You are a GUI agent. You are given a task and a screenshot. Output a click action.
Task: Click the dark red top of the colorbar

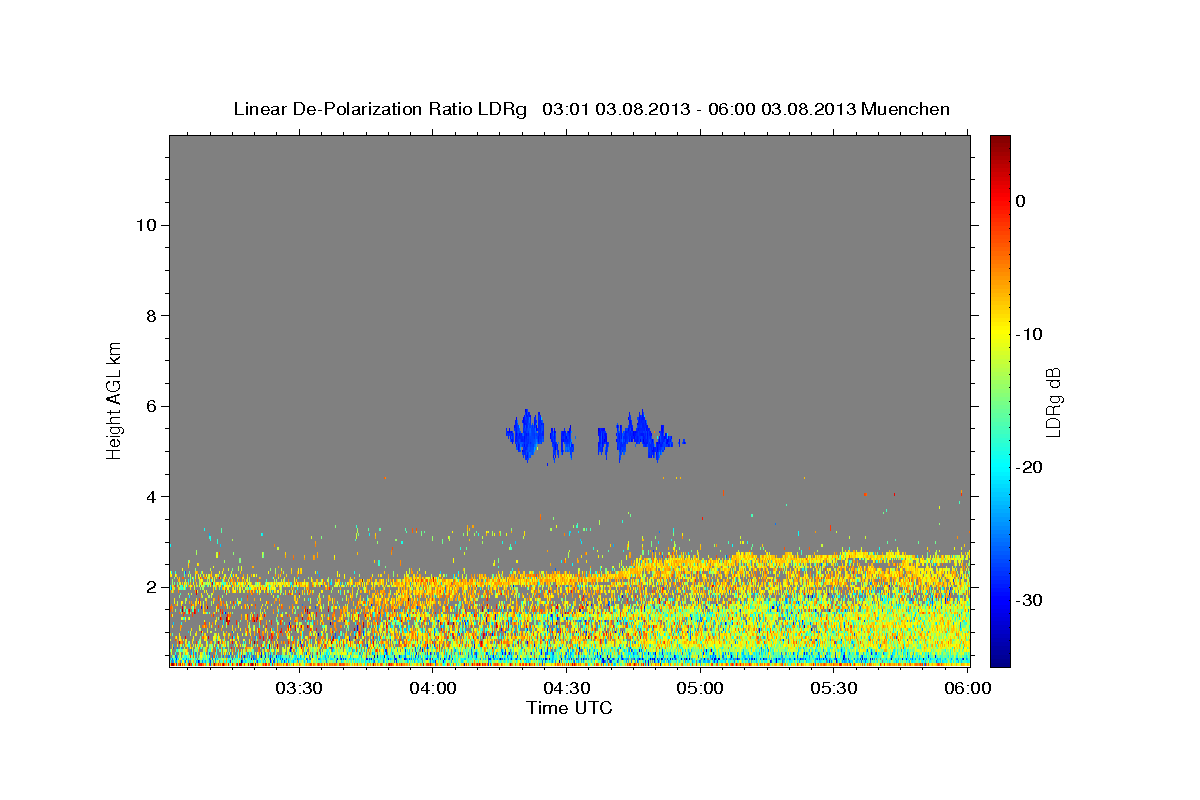click(x=1000, y=145)
